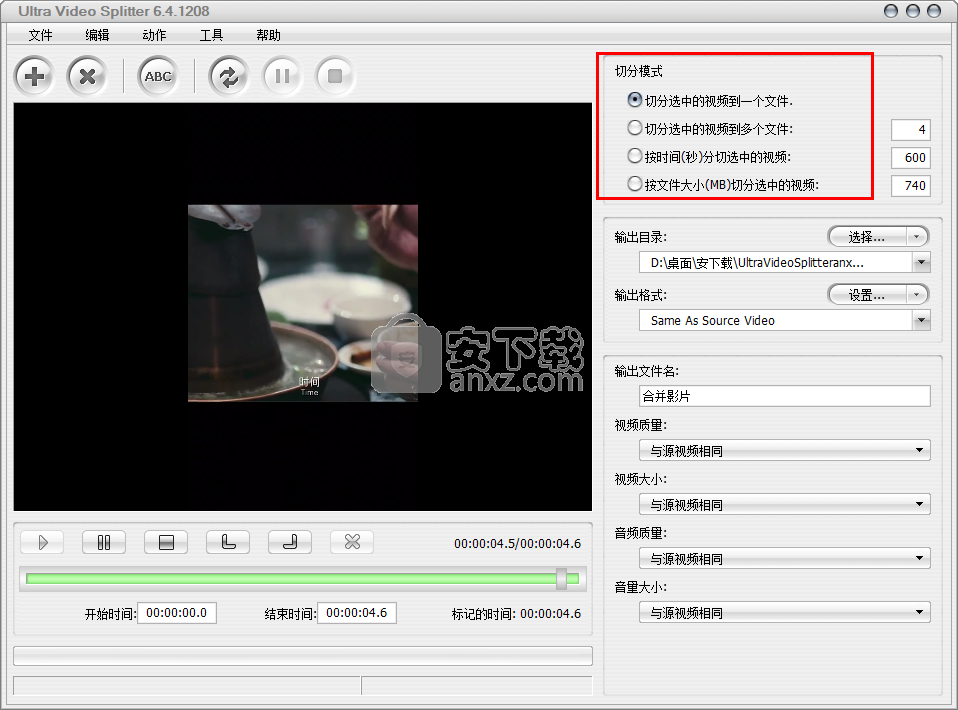Click the set end mark icon
Screen dimensions: 958x710
[290, 542]
